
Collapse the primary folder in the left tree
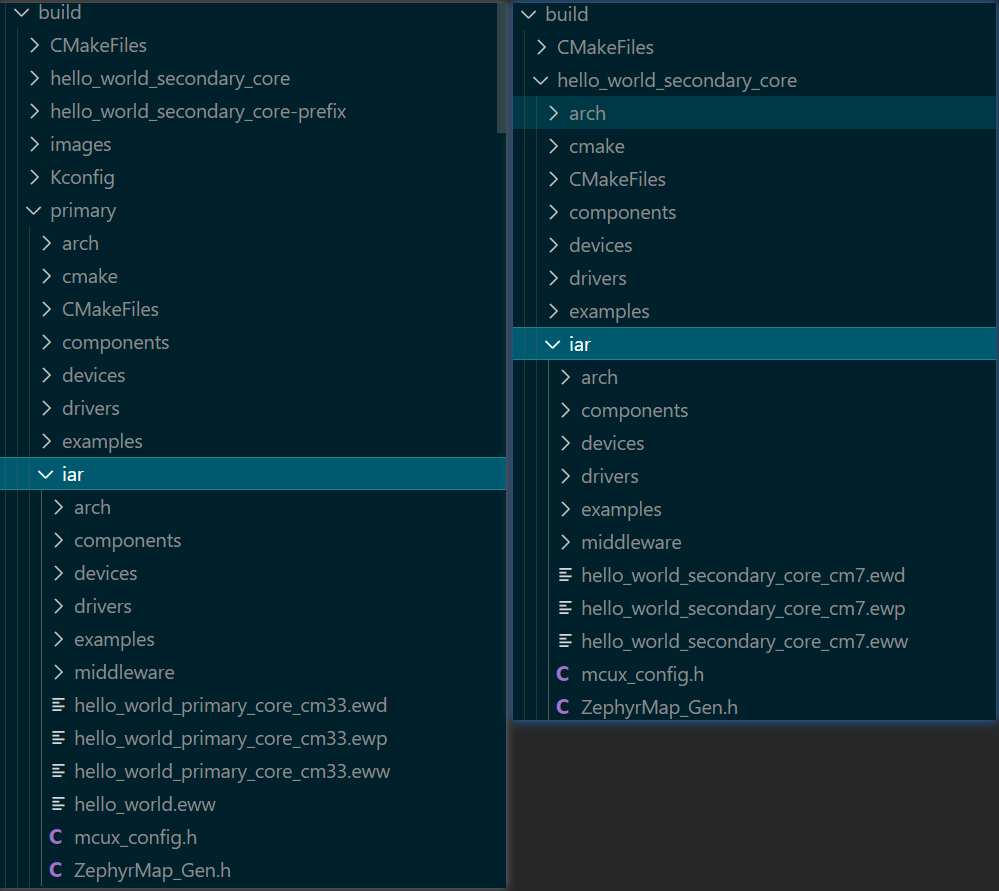point(34,210)
